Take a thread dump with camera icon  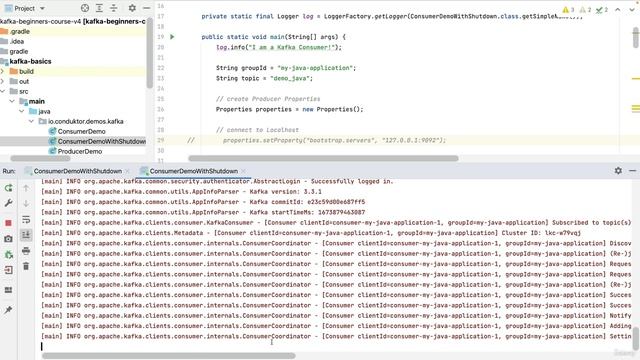[9, 239]
